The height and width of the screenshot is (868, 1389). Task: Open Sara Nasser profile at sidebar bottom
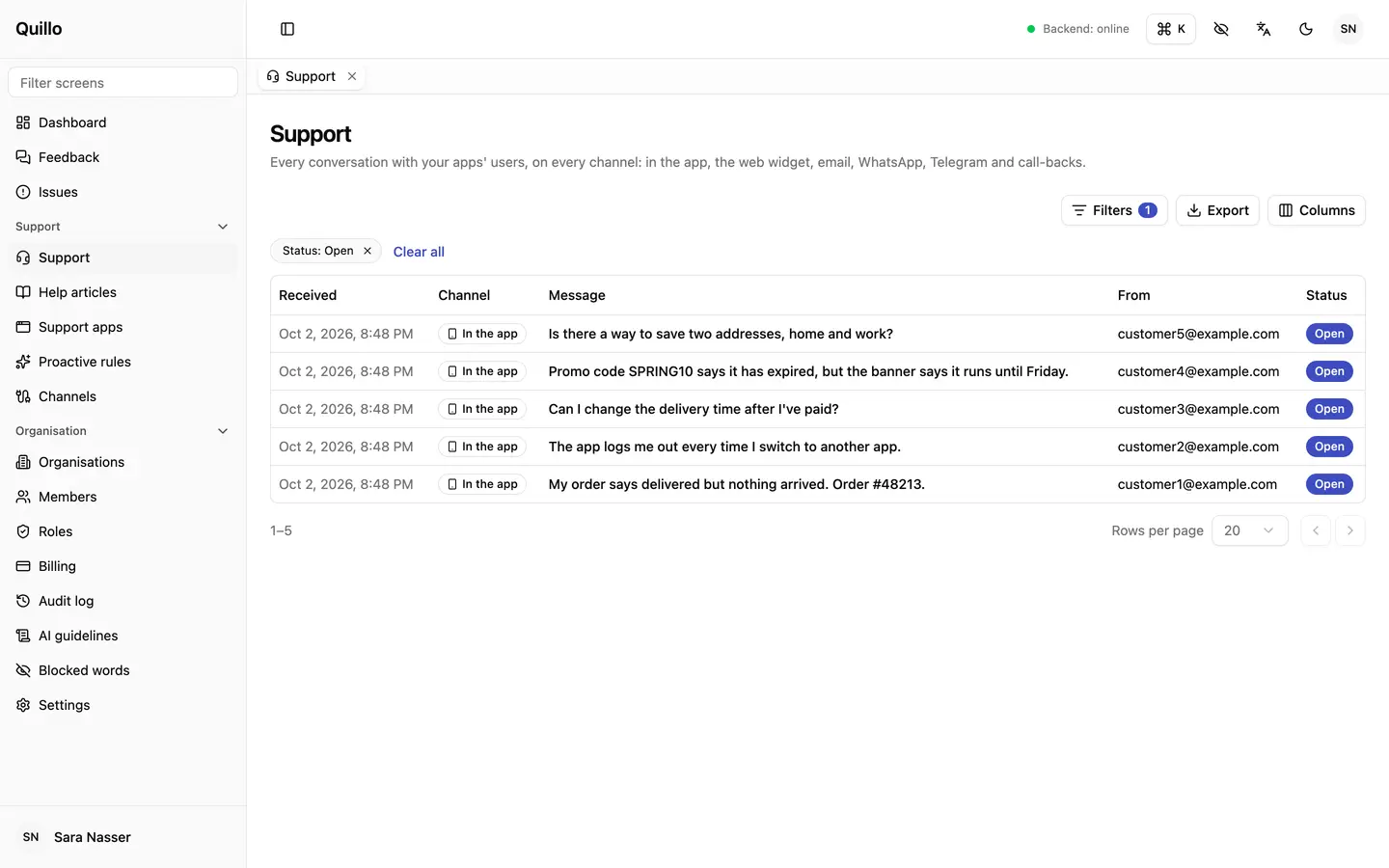[123, 837]
